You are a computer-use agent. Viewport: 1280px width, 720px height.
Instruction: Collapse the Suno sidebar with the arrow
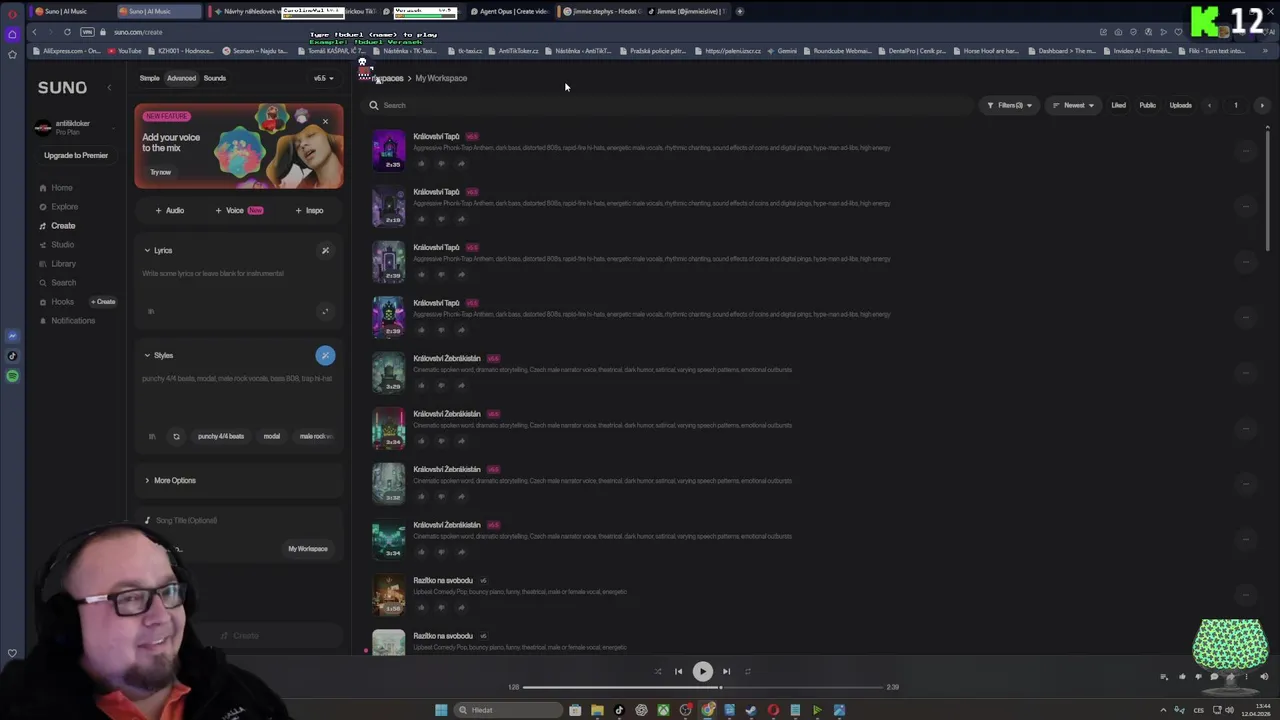pyautogui.click(x=109, y=87)
